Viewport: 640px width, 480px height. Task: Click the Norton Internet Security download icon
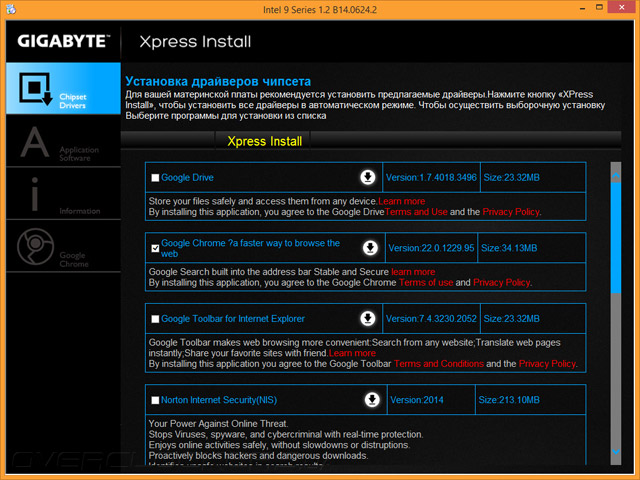tap(372, 400)
